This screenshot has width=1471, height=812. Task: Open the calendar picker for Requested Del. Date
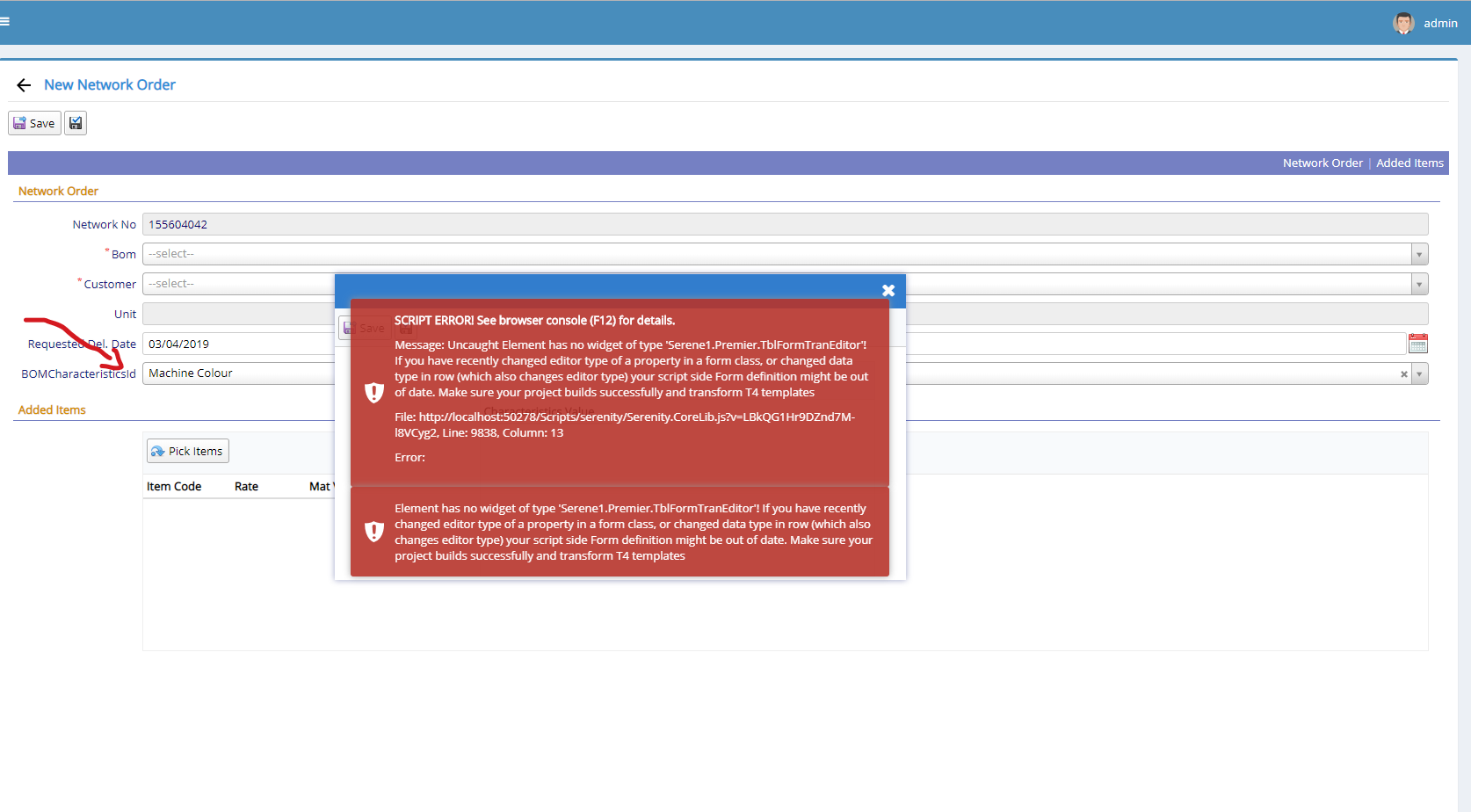pos(1417,343)
